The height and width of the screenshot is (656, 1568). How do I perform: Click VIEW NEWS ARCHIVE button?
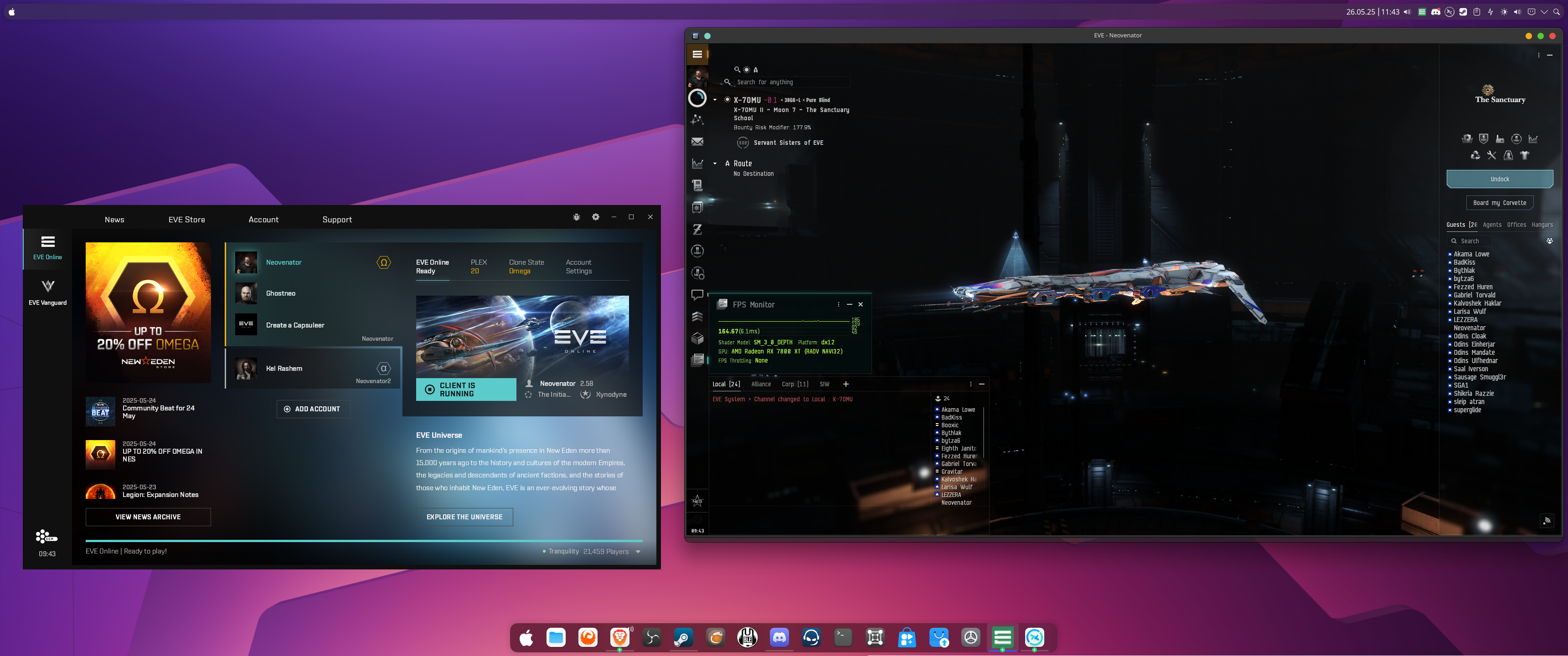pyautogui.click(x=148, y=517)
